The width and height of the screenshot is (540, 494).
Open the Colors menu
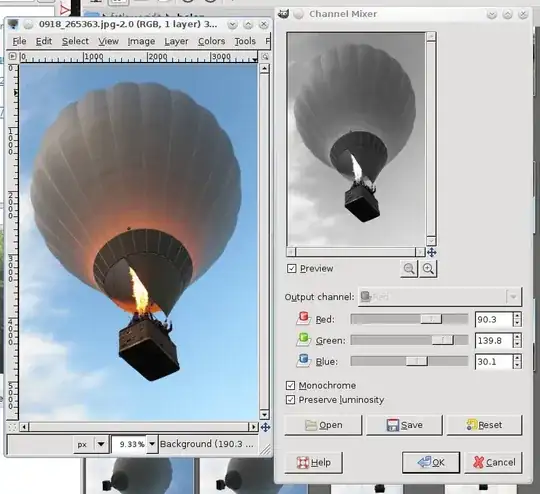[x=211, y=41]
